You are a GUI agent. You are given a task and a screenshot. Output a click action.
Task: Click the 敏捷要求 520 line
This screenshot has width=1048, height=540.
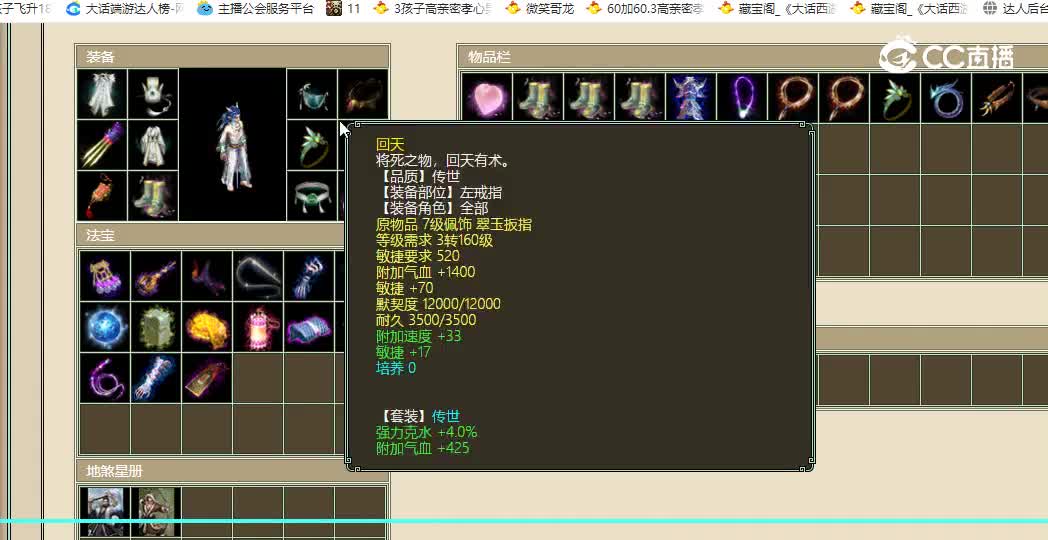(x=418, y=256)
